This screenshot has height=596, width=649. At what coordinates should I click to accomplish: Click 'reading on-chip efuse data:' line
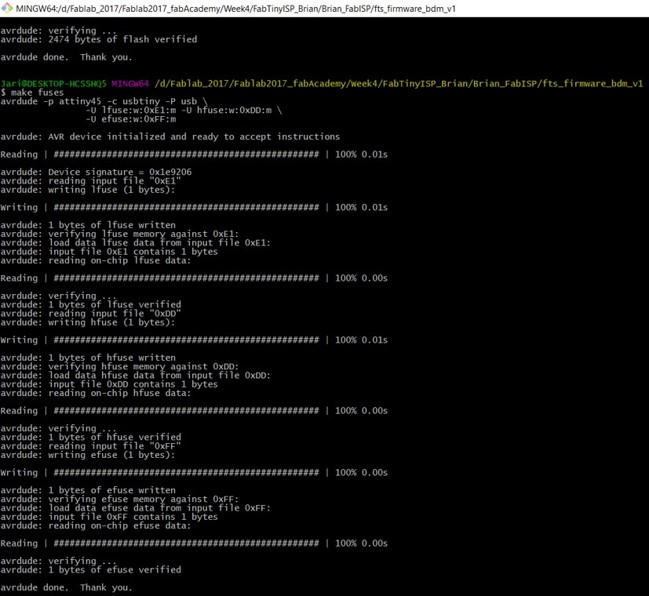(x=96, y=526)
